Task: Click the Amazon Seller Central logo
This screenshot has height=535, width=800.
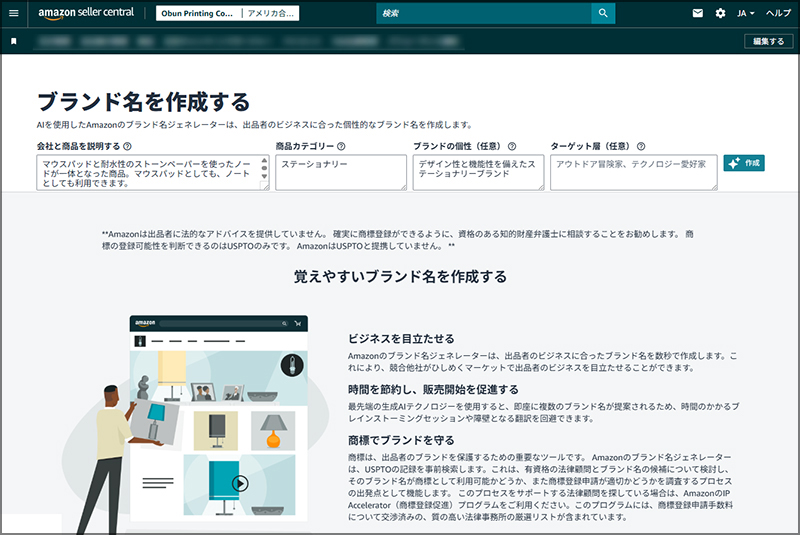Action: pyautogui.click(x=86, y=13)
